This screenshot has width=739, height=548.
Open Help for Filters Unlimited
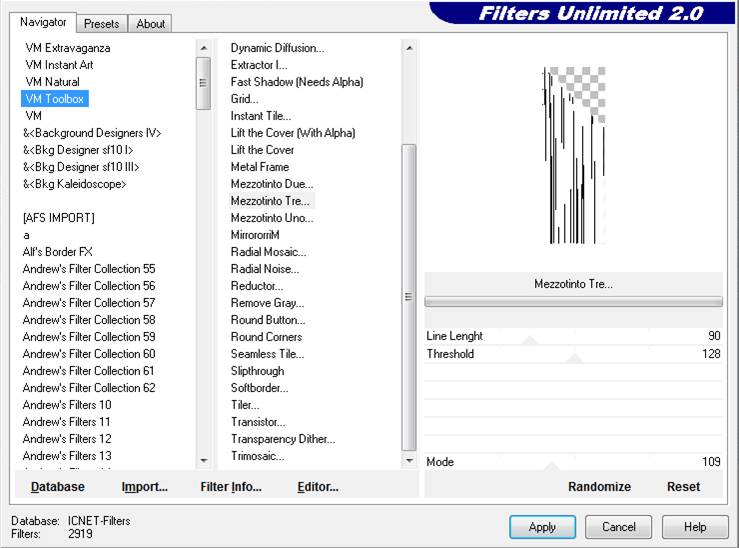coord(696,527)
